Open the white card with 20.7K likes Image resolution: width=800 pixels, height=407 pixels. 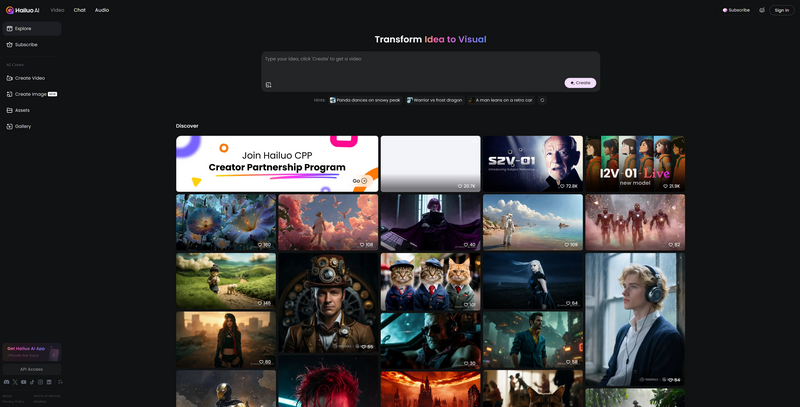(431, 164)
